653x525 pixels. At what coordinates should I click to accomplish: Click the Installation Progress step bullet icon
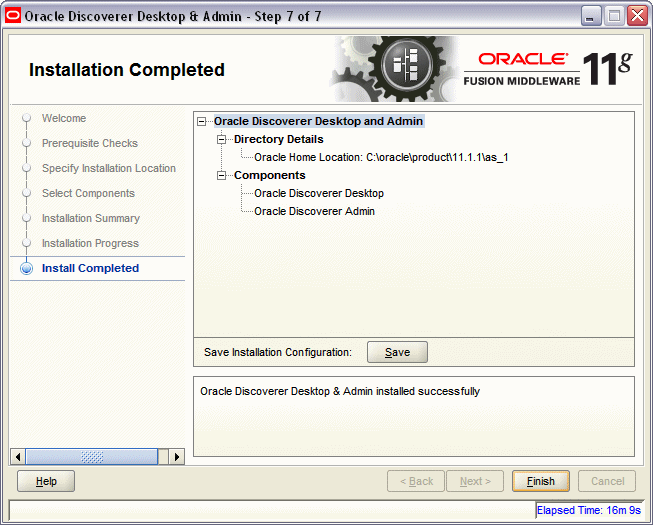point(27,243)
